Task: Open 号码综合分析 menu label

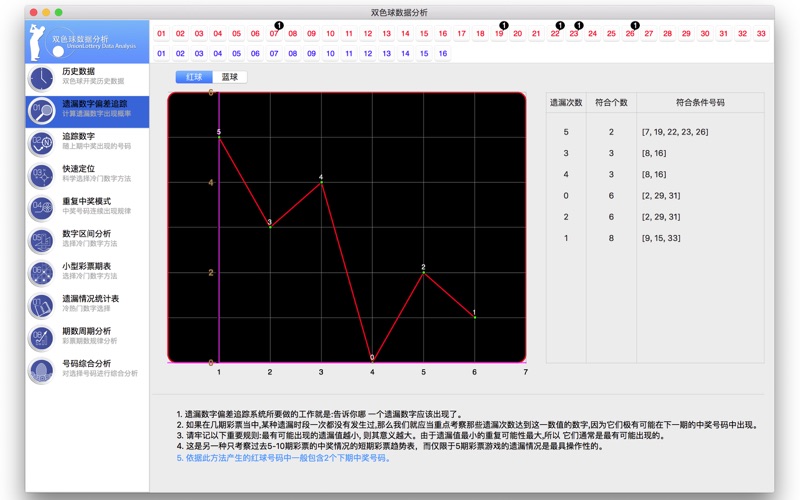Action: pos(87,364)
